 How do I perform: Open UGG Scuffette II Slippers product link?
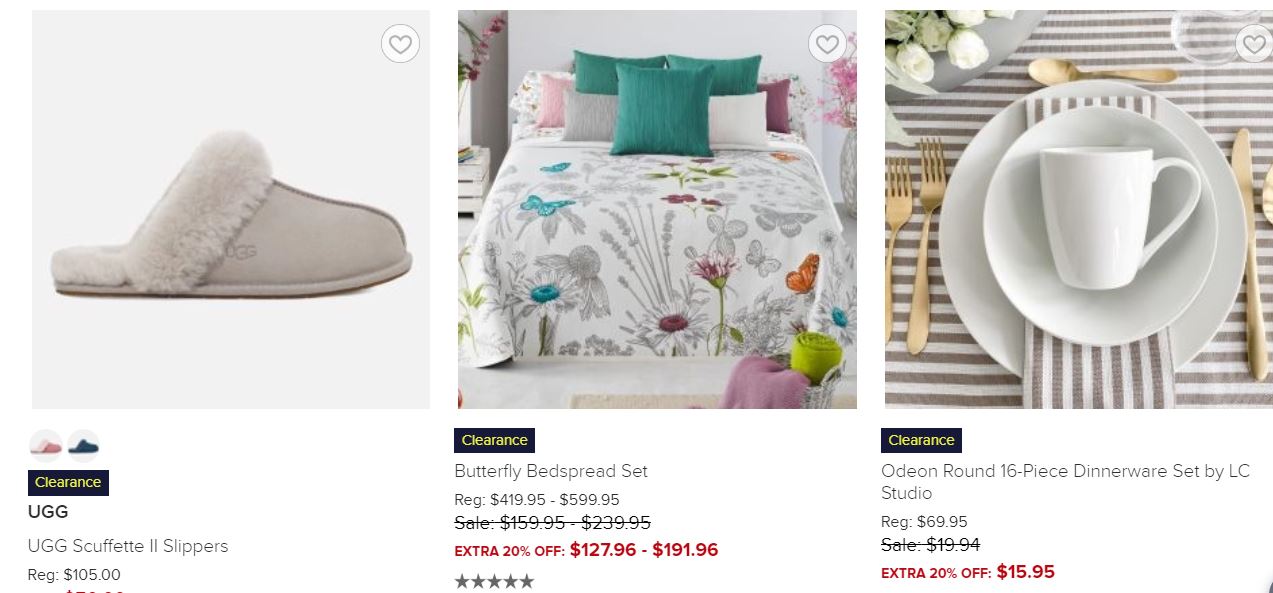pos(128,546)
